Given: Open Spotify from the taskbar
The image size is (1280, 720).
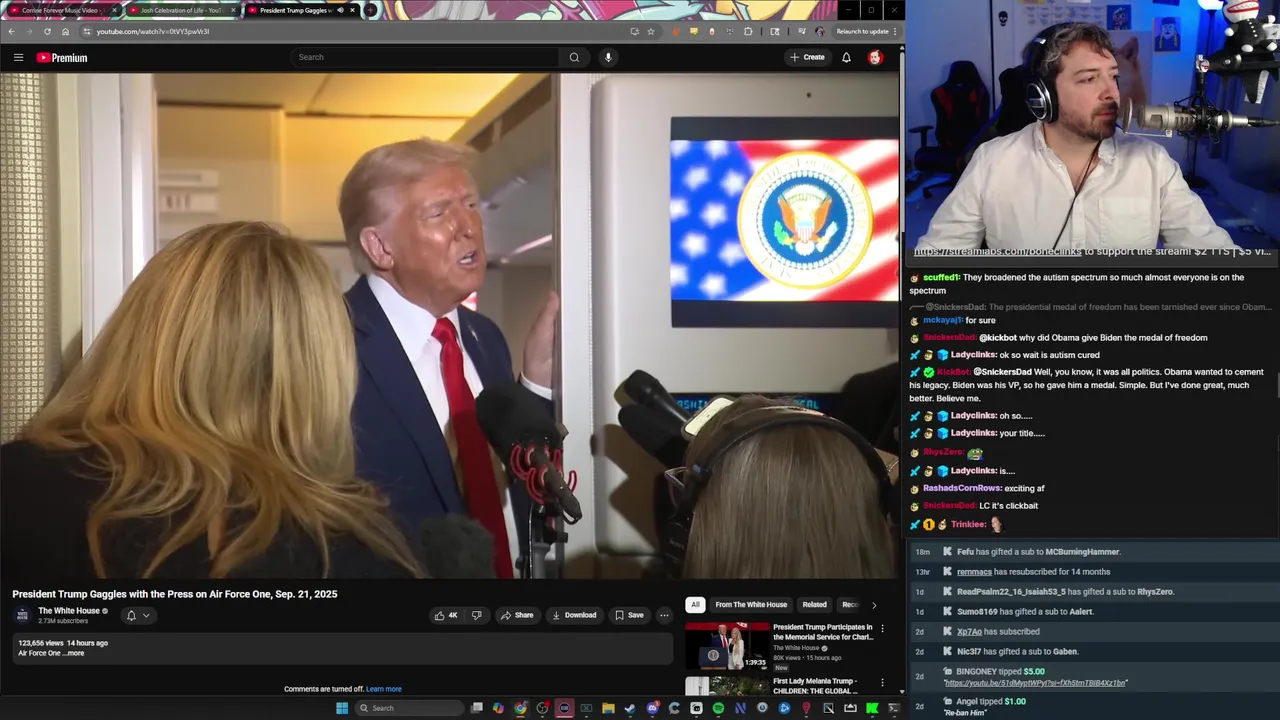Looking at the screenshot, I should tap(718, 708).
